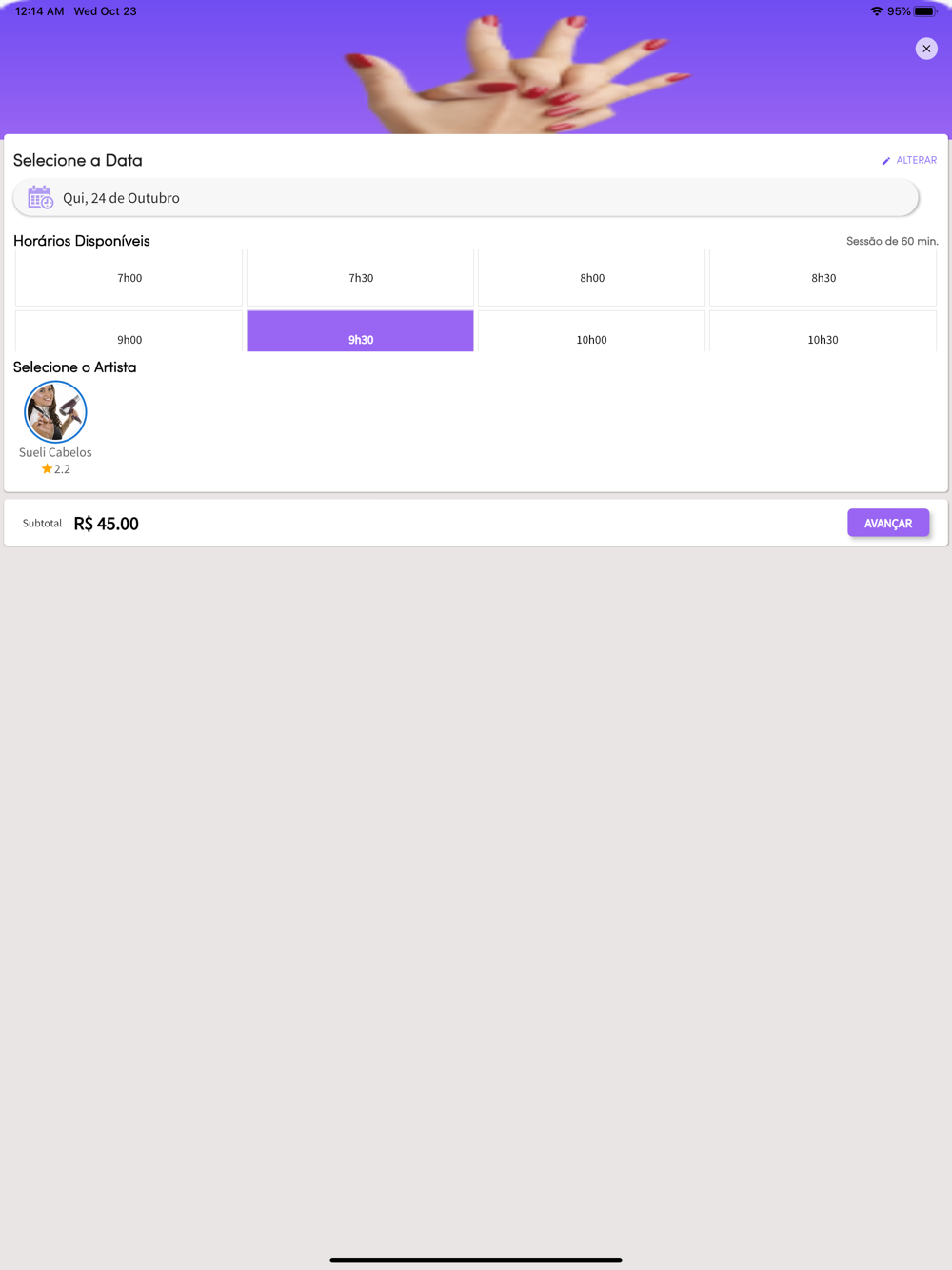Image resolution: width=952 pixels, height=1270 pixels.
Task: Choose the 8h00 time slot
Action: tap(592, 278)
